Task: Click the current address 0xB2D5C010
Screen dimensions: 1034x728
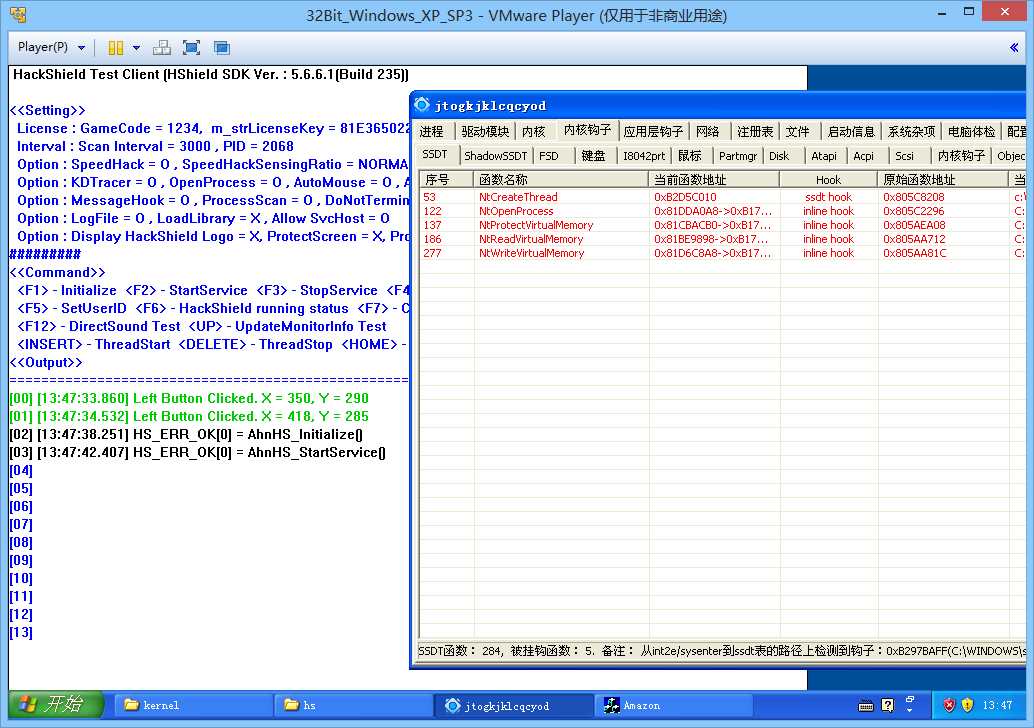Action: pyautogui.click(x=685, y=197)
